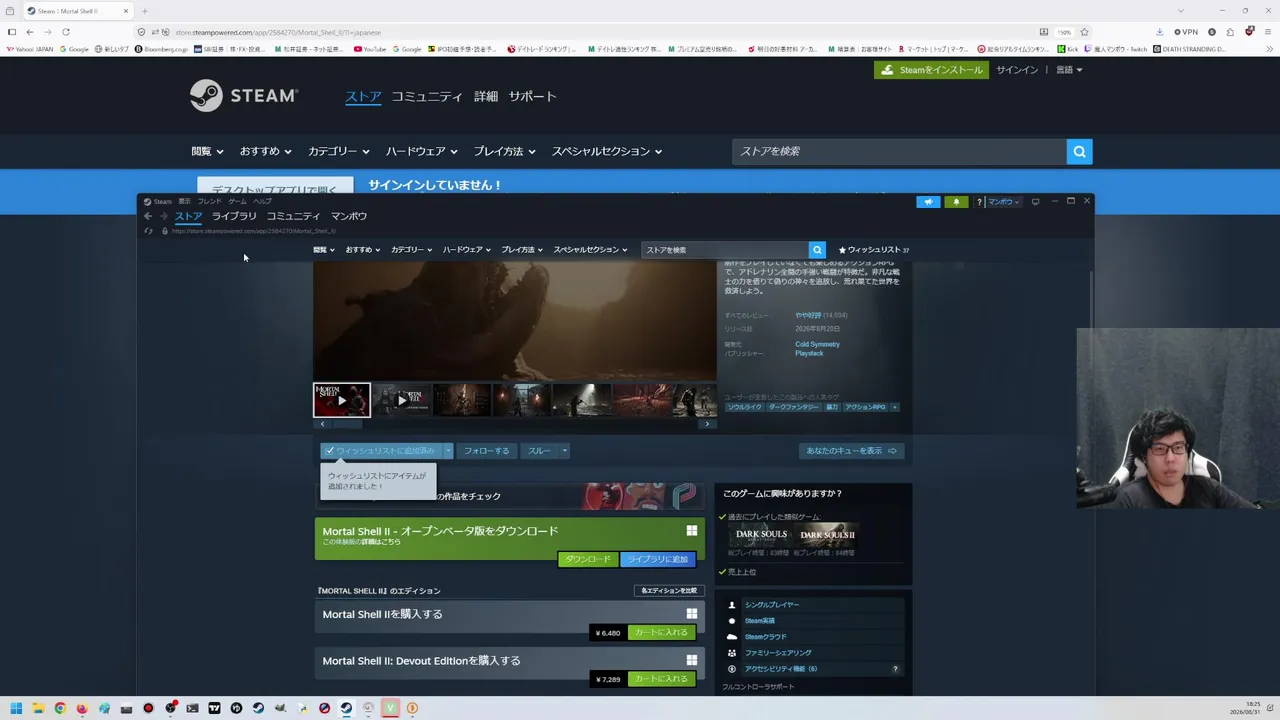The image size is (1280, 720).
Task: Click the Steam client big picture icon
Action: 1035,202
